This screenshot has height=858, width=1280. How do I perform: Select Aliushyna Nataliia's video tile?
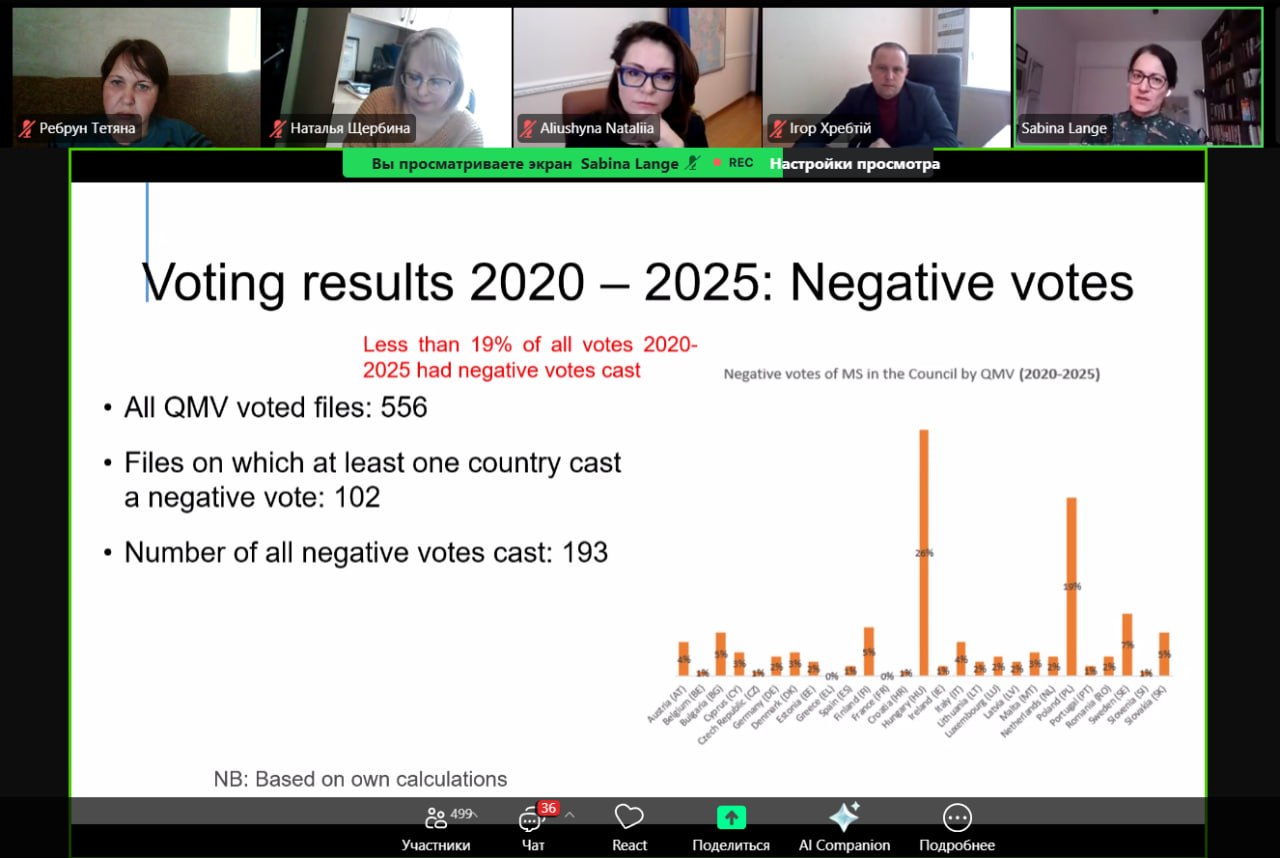[636, 75]
